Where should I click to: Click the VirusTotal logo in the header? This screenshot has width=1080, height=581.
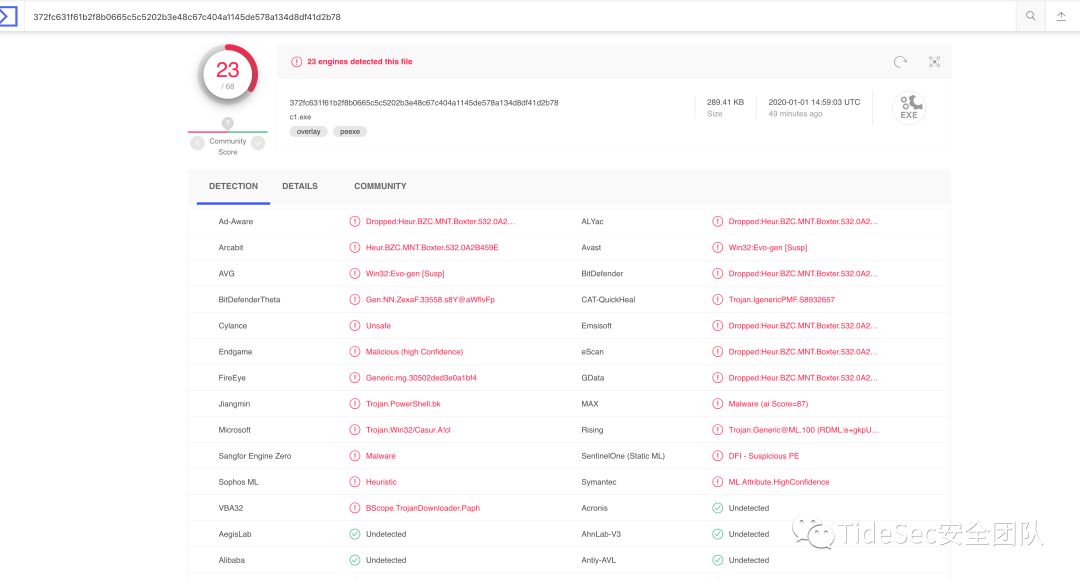click(x=8, y=16)
